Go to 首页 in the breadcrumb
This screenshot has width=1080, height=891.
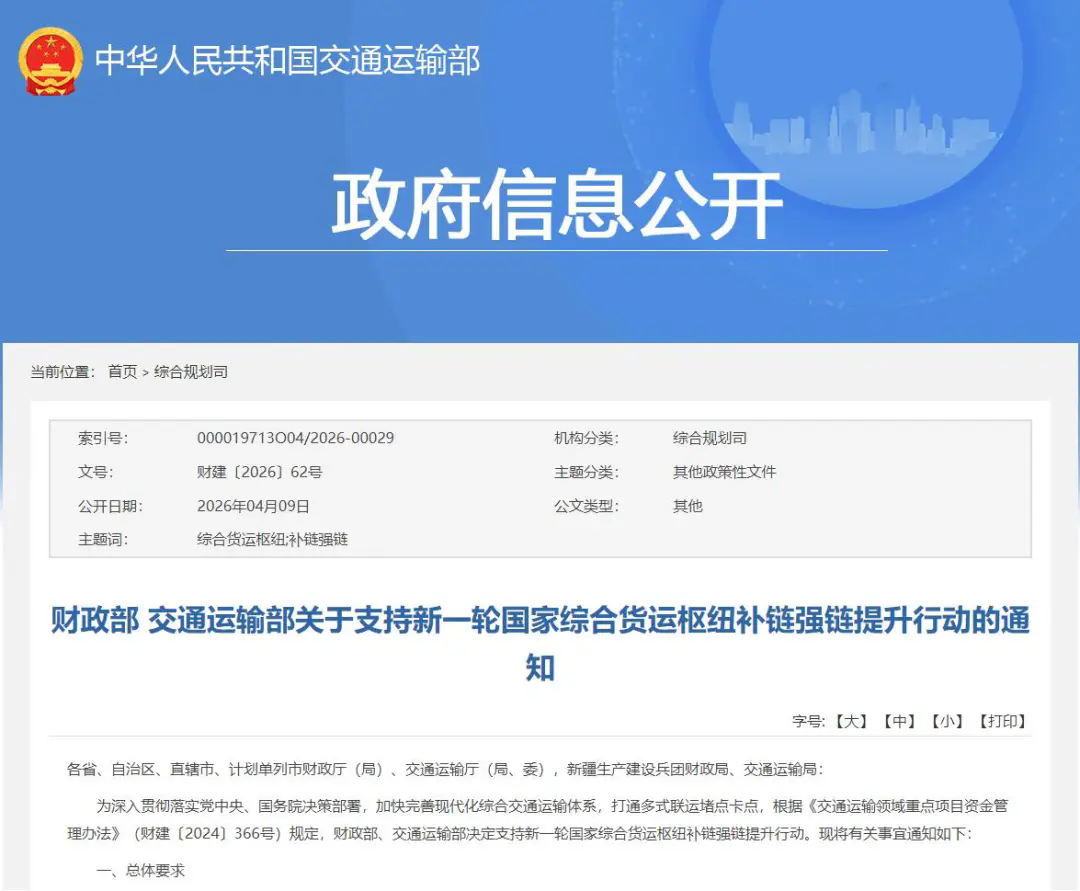click(x=123, y=372)
